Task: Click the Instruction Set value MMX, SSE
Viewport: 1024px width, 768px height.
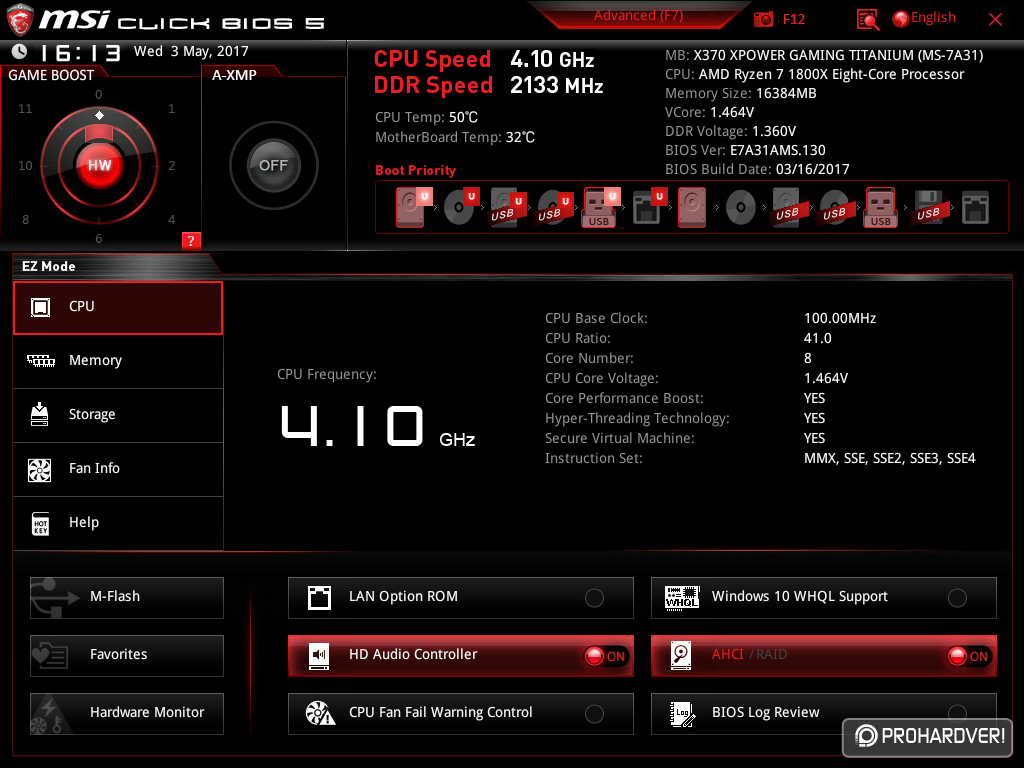Action: (889, 458)
